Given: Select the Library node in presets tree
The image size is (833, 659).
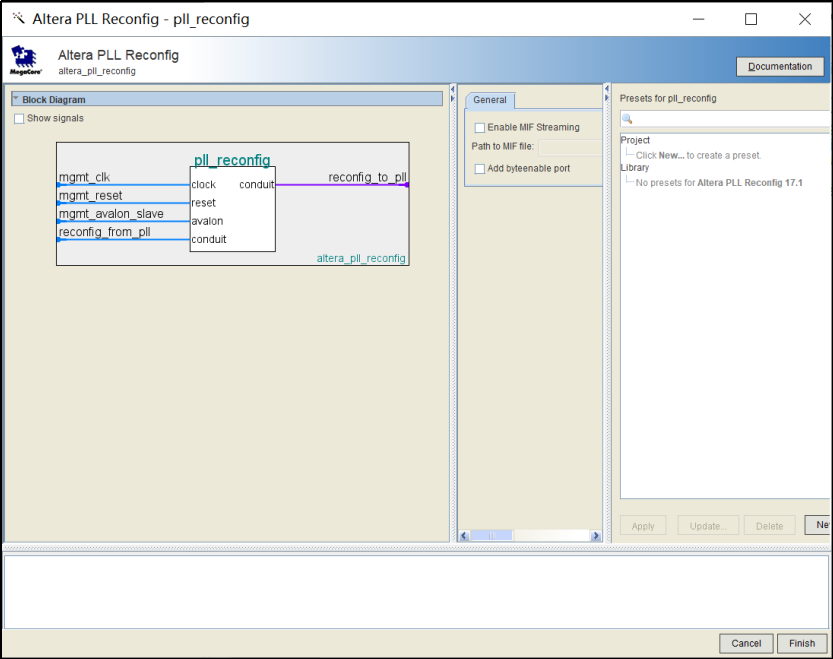Looking at the screenshot, I should 634,167.
